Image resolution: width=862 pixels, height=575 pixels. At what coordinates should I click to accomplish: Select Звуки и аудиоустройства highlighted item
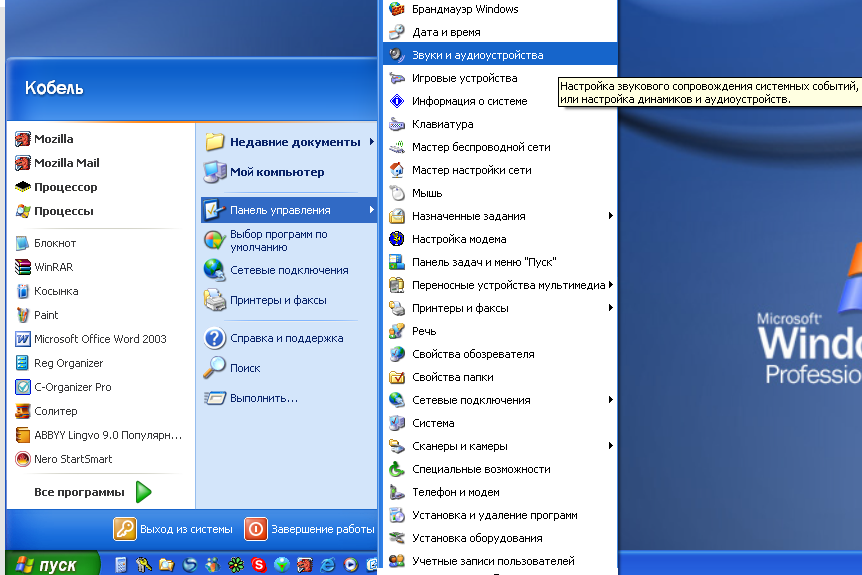coord(500,56)
